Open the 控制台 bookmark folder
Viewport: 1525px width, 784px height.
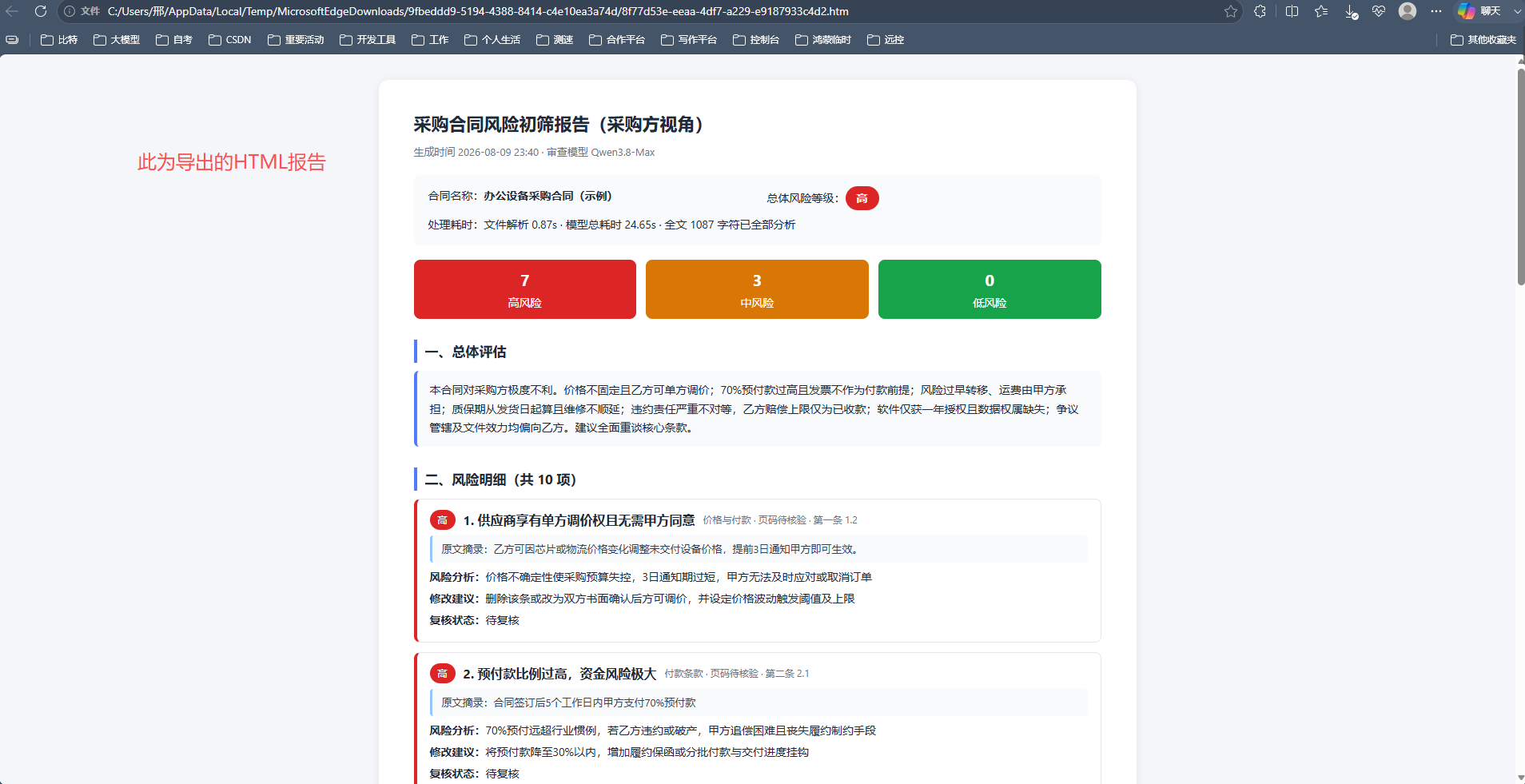coord(756,39)
